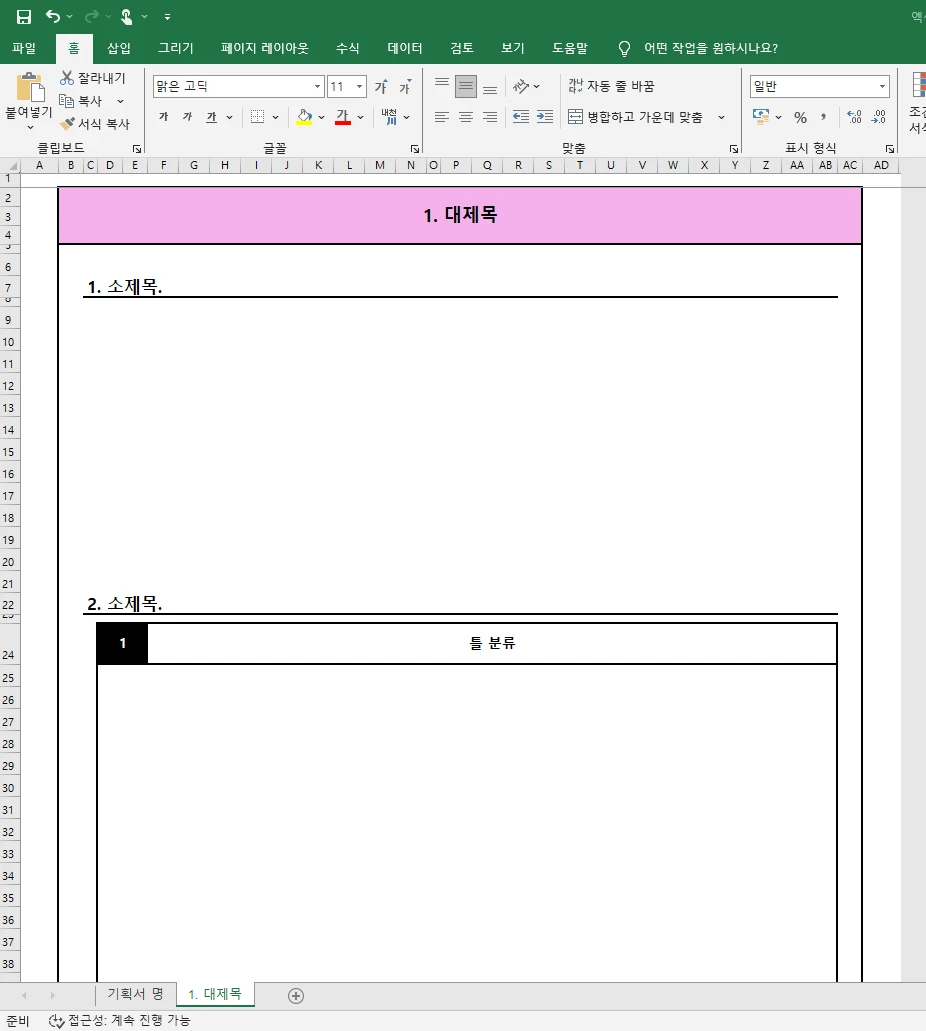Click the Undo arrow icon
Image resolution: width=926 pixels, height=1031 pixels.
(x=53, y=16)
